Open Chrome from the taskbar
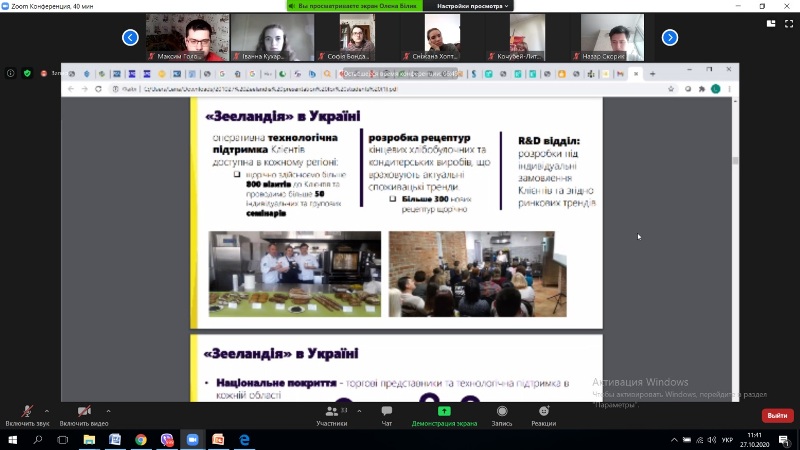 pos(141,440)
